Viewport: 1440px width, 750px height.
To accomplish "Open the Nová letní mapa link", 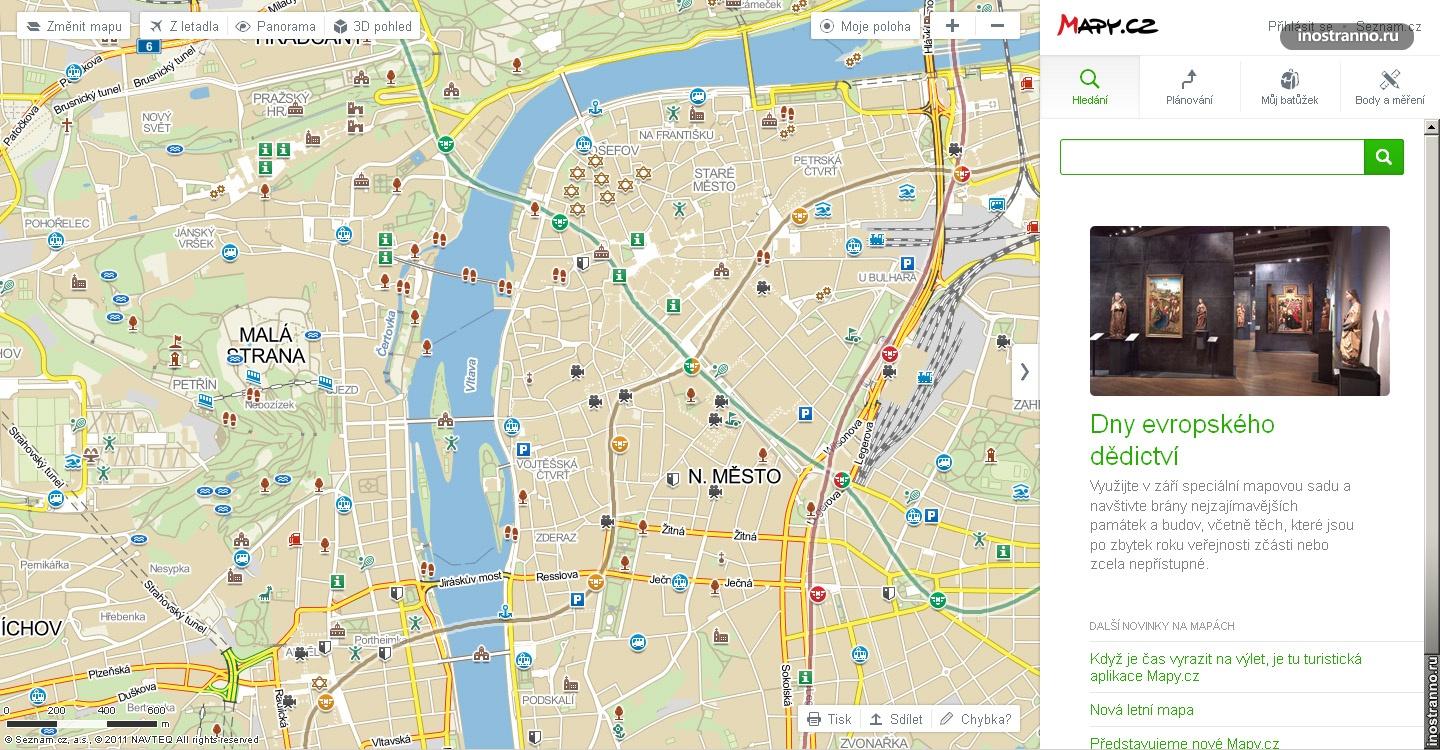I will tap(1141, 710).
